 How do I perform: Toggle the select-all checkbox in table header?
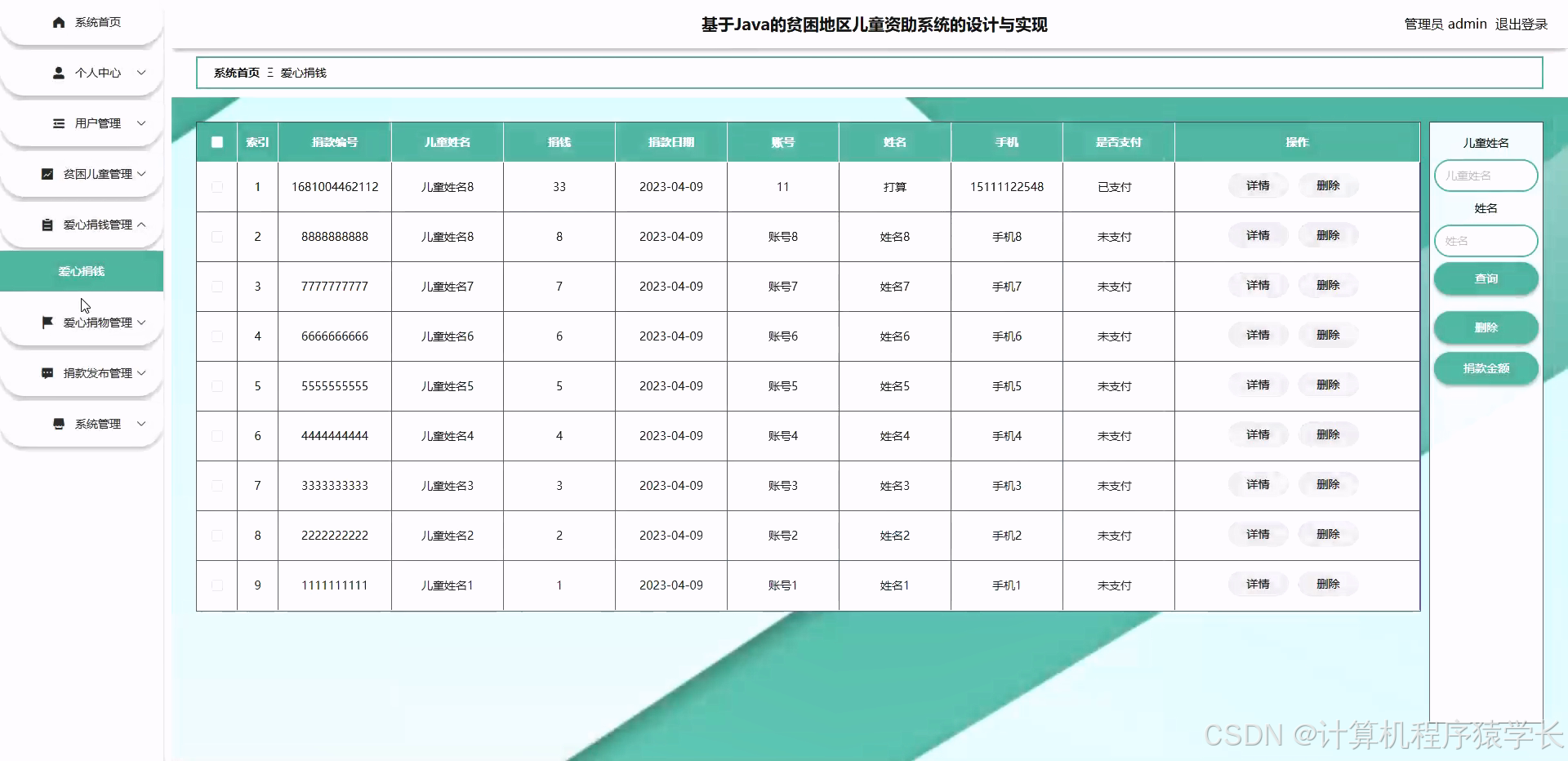pyautogui.click(x=216, y=141)
